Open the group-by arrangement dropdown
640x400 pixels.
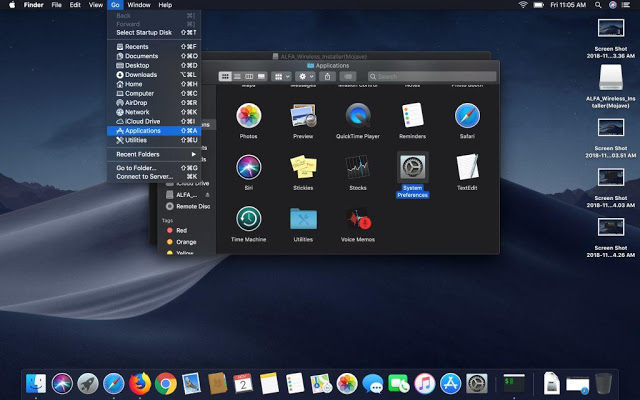tap(282, 76)
